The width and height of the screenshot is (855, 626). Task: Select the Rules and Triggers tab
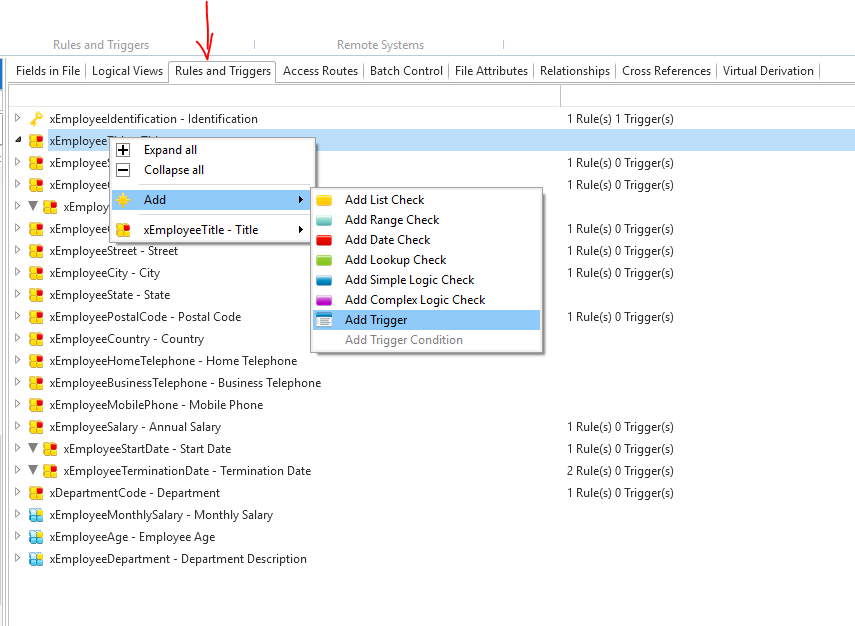222,71
